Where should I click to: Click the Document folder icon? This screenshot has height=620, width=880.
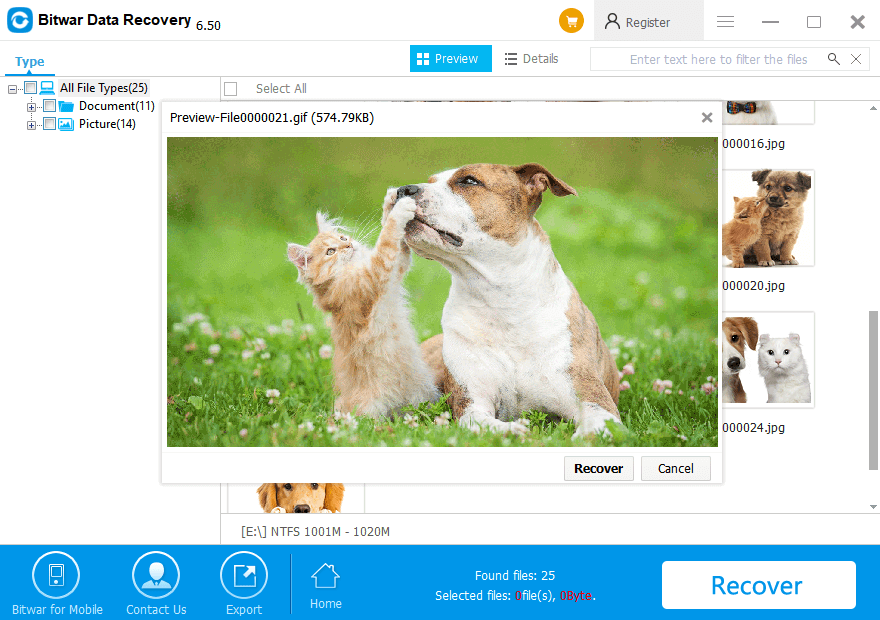tap(66, 106)
